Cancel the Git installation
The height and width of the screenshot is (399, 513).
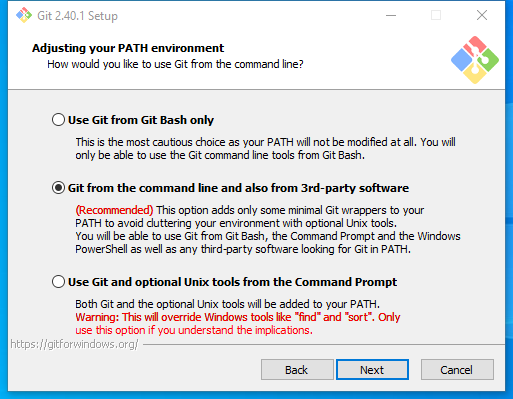(457, 370)
